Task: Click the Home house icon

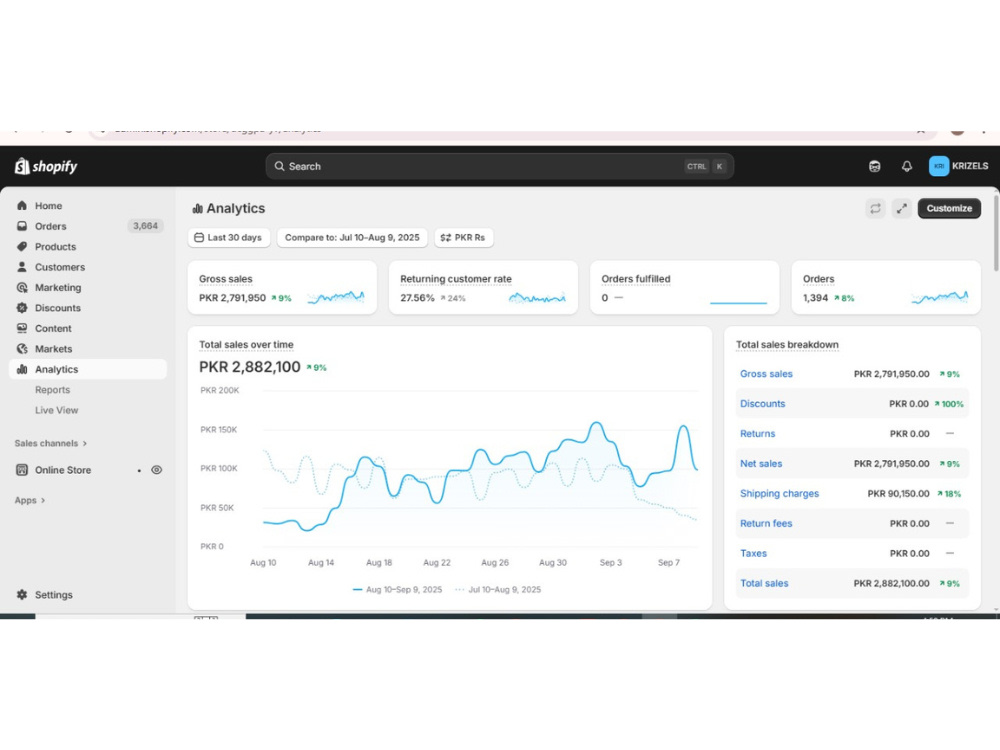Action: click(x=22, y=205)
